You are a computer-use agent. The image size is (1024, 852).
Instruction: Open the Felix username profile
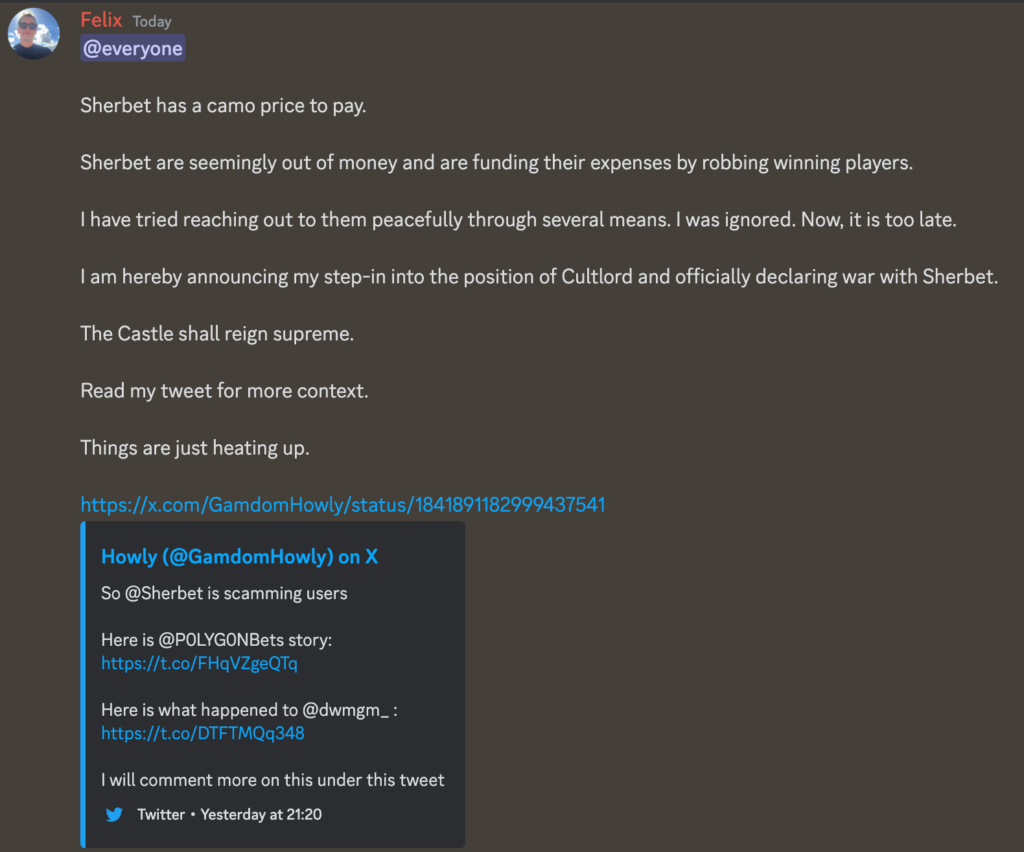(x=101, y=20)
